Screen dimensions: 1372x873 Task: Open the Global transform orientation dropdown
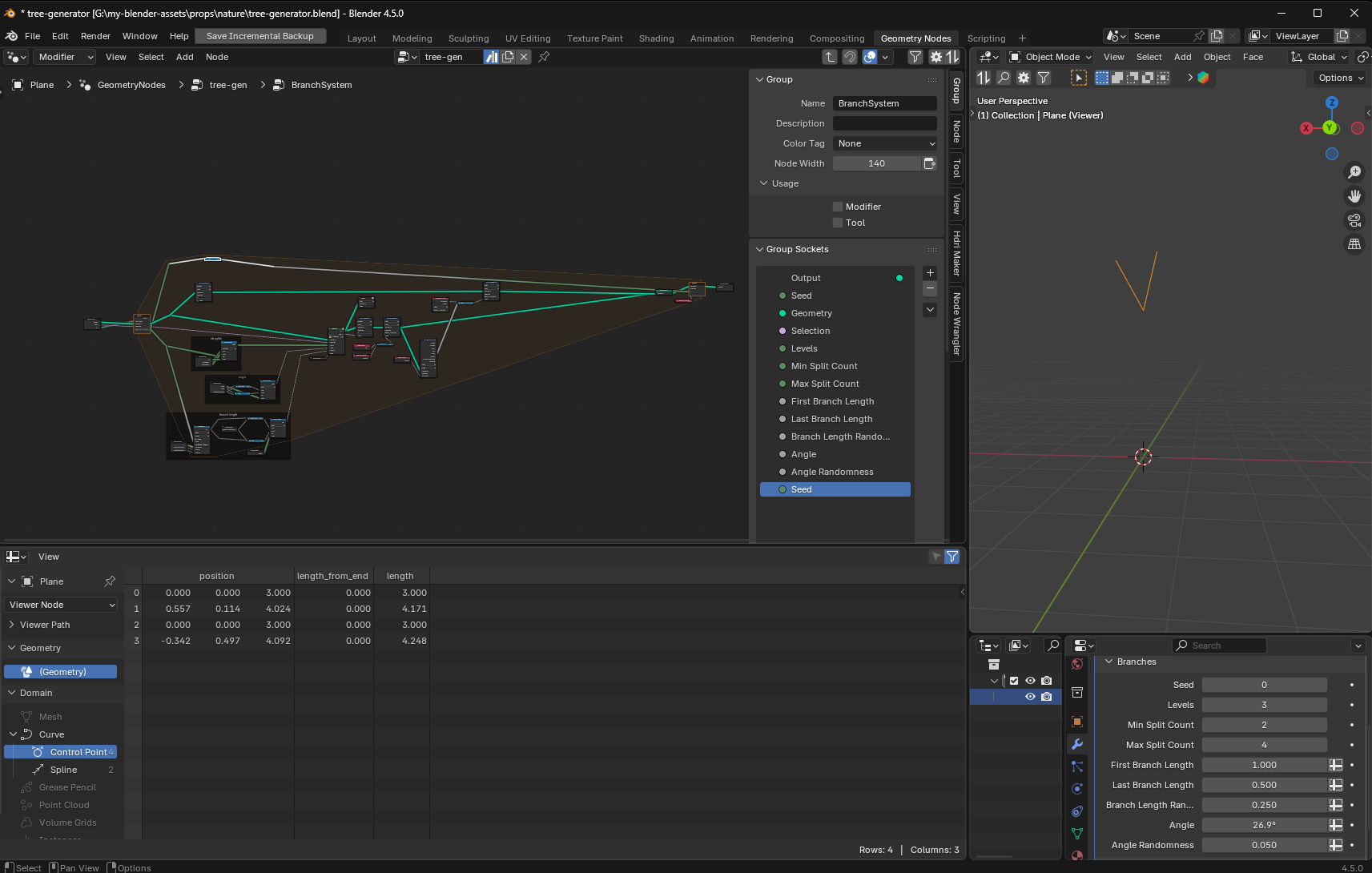point(1318,57)
